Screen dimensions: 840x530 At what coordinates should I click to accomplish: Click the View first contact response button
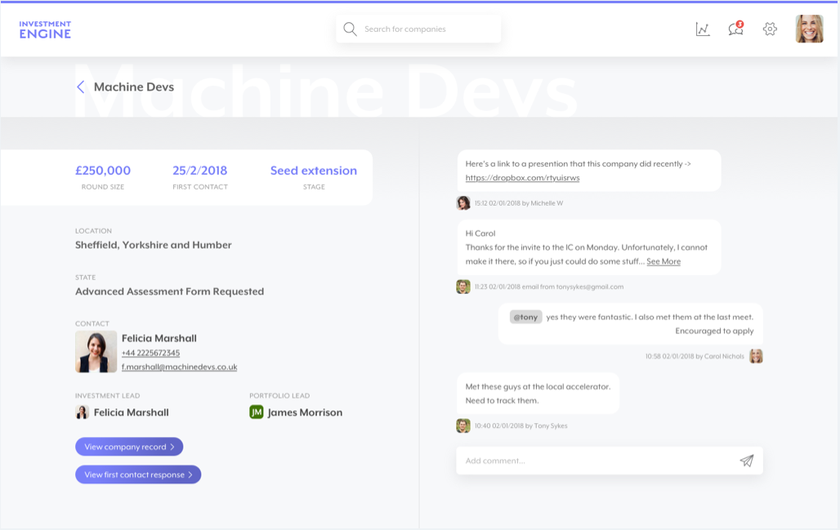pos(138,475)
